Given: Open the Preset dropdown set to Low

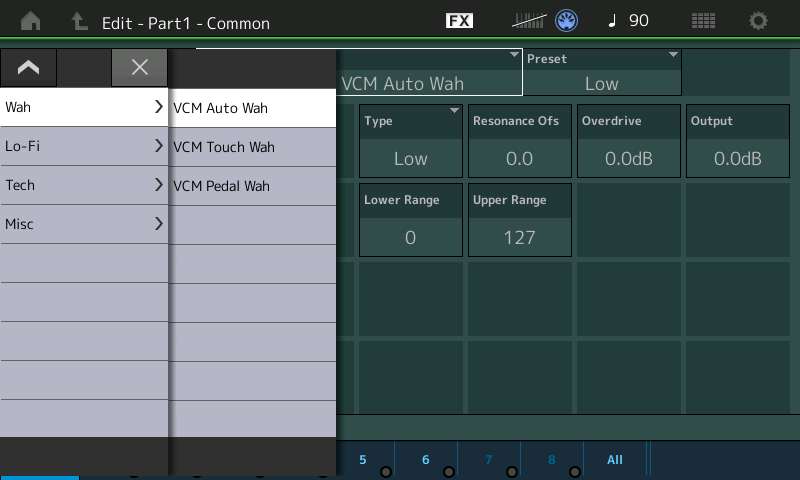Looking at the screenshot, I should 602,72.
